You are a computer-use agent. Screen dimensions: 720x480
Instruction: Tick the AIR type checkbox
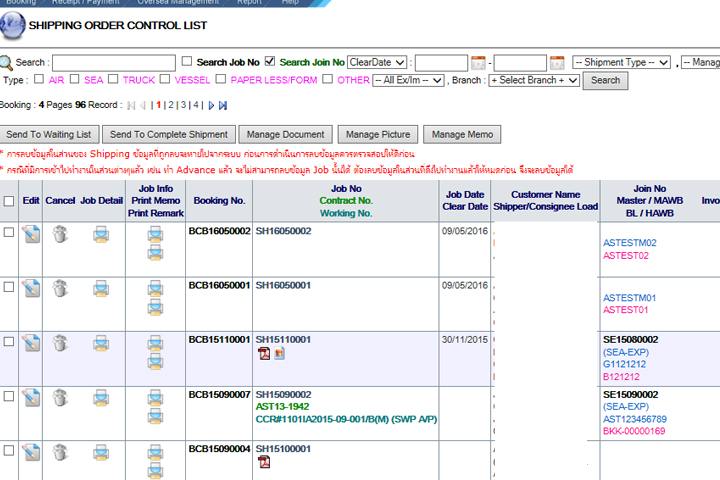coord(39,79)
